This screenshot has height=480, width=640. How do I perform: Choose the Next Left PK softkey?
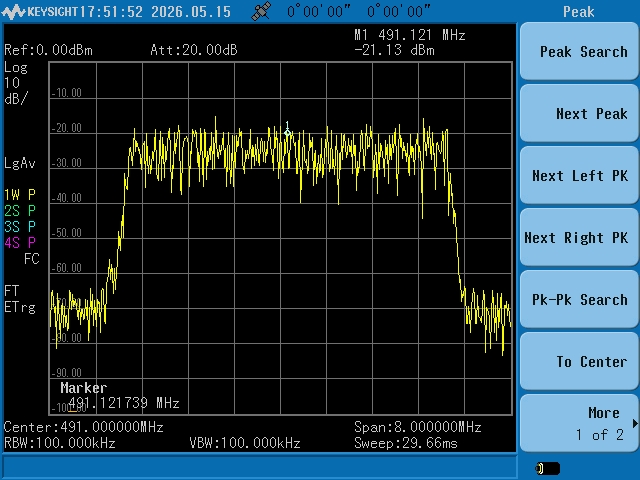click(579, 176)
